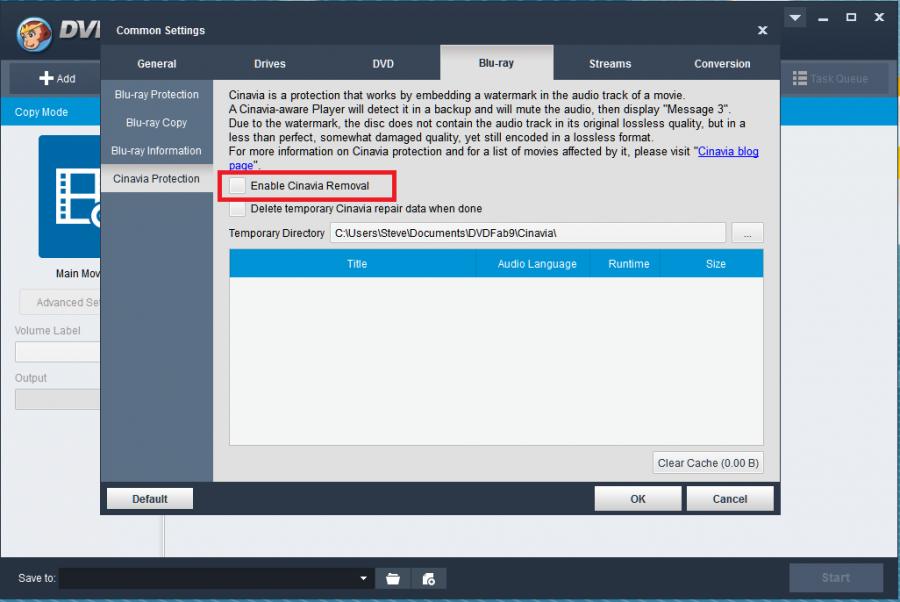The height and width of the screenshot is (602, 900).
Task: Click the Default button
Action: (150, 499)
